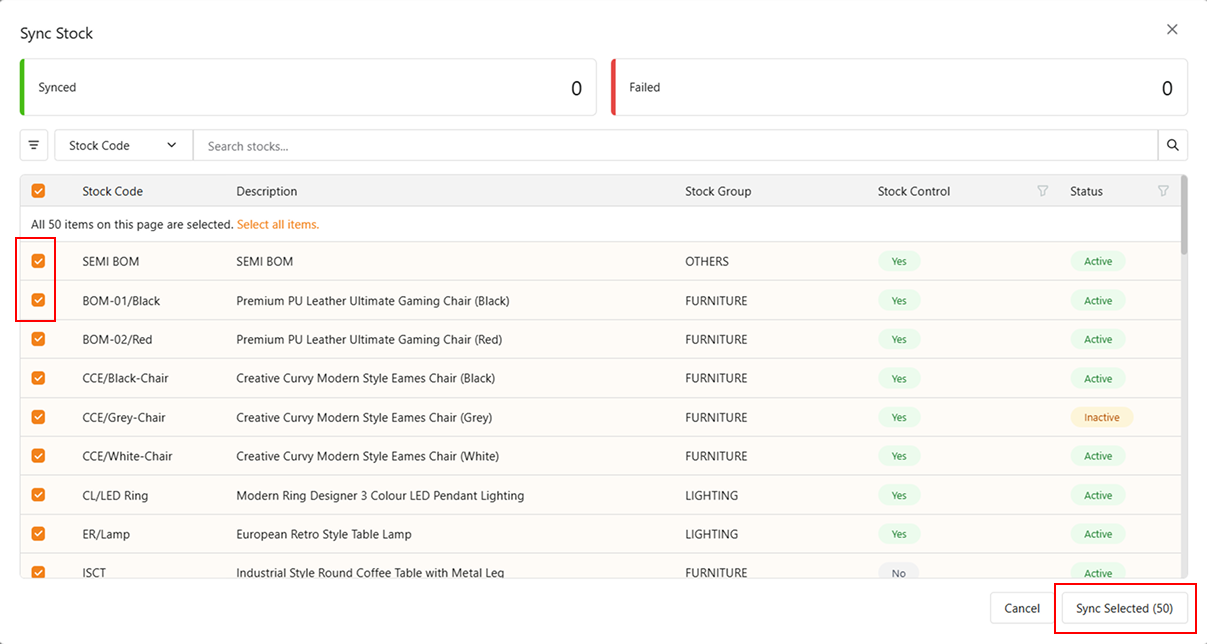The height and width of the screenshot is (644, 1207).
Task: Uncheck the CL/LED Ring row checkbox
Action: tap(38, 495)
